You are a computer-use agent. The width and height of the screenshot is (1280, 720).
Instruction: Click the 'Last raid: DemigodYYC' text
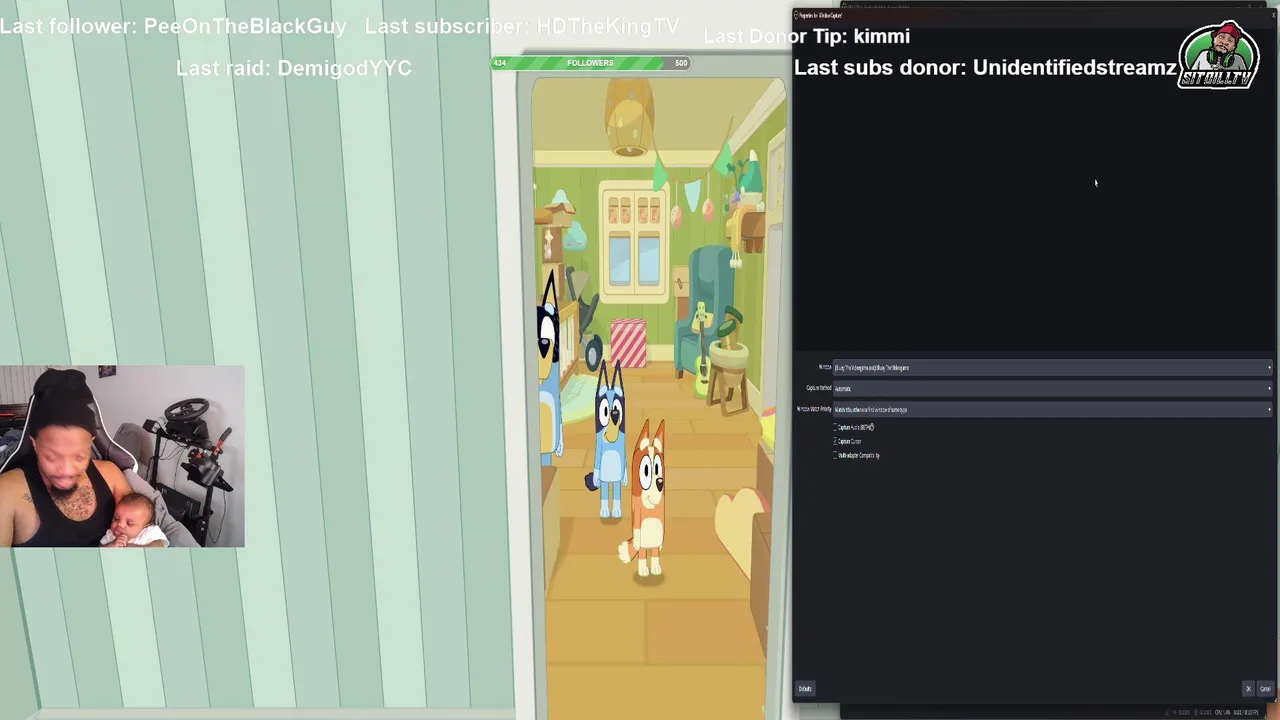point(294,68)
